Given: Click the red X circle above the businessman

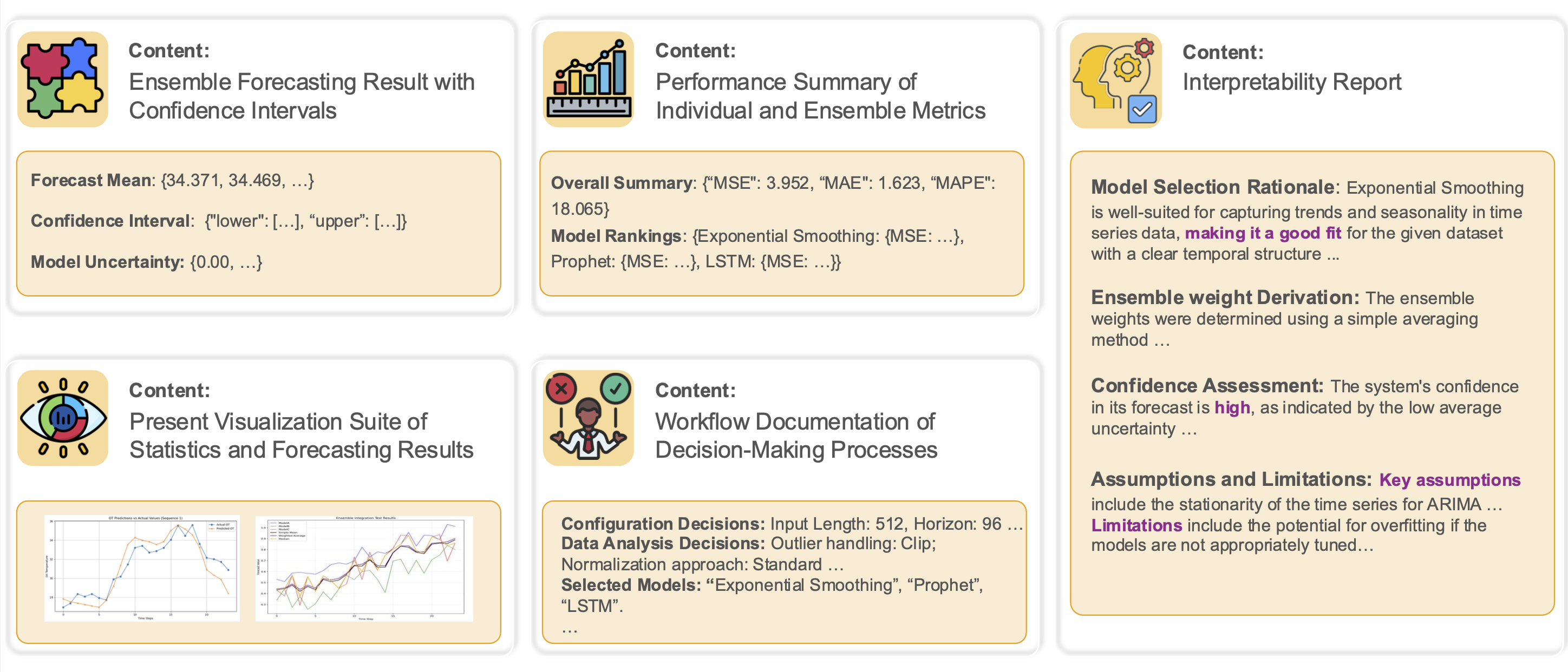Looking at the screenshot, I should point(561,388).
